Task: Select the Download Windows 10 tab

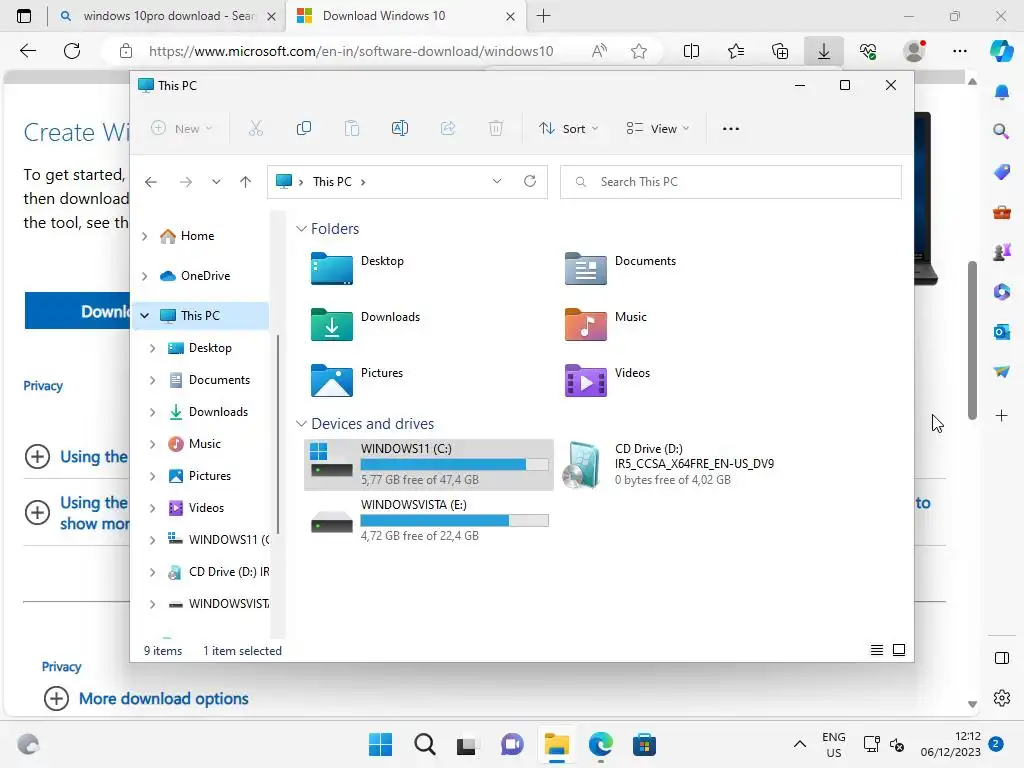Action: coord(404,16)
